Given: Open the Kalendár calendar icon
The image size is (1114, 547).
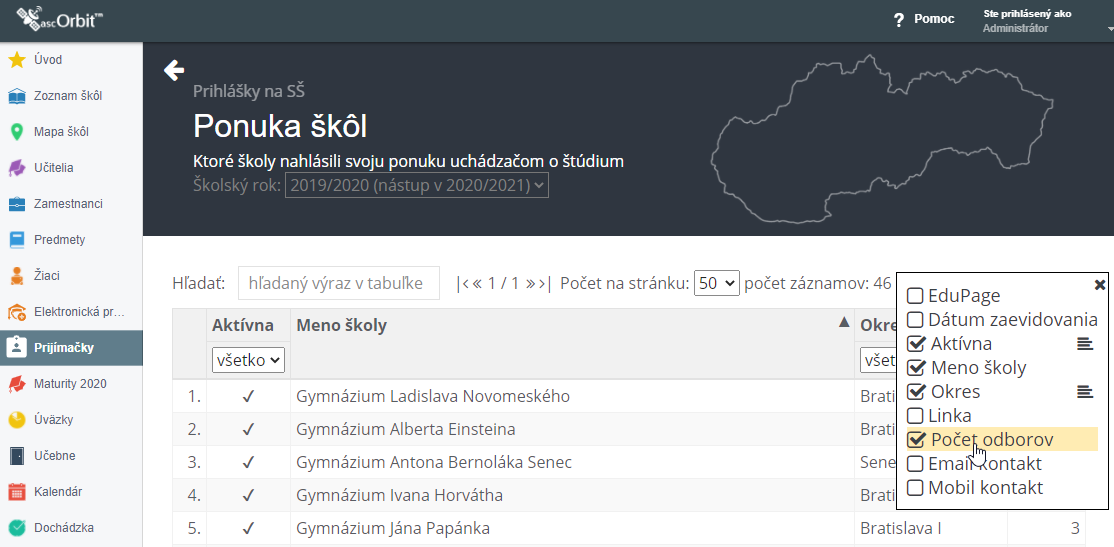Looking at the screenshot, I should click(17, 492).
